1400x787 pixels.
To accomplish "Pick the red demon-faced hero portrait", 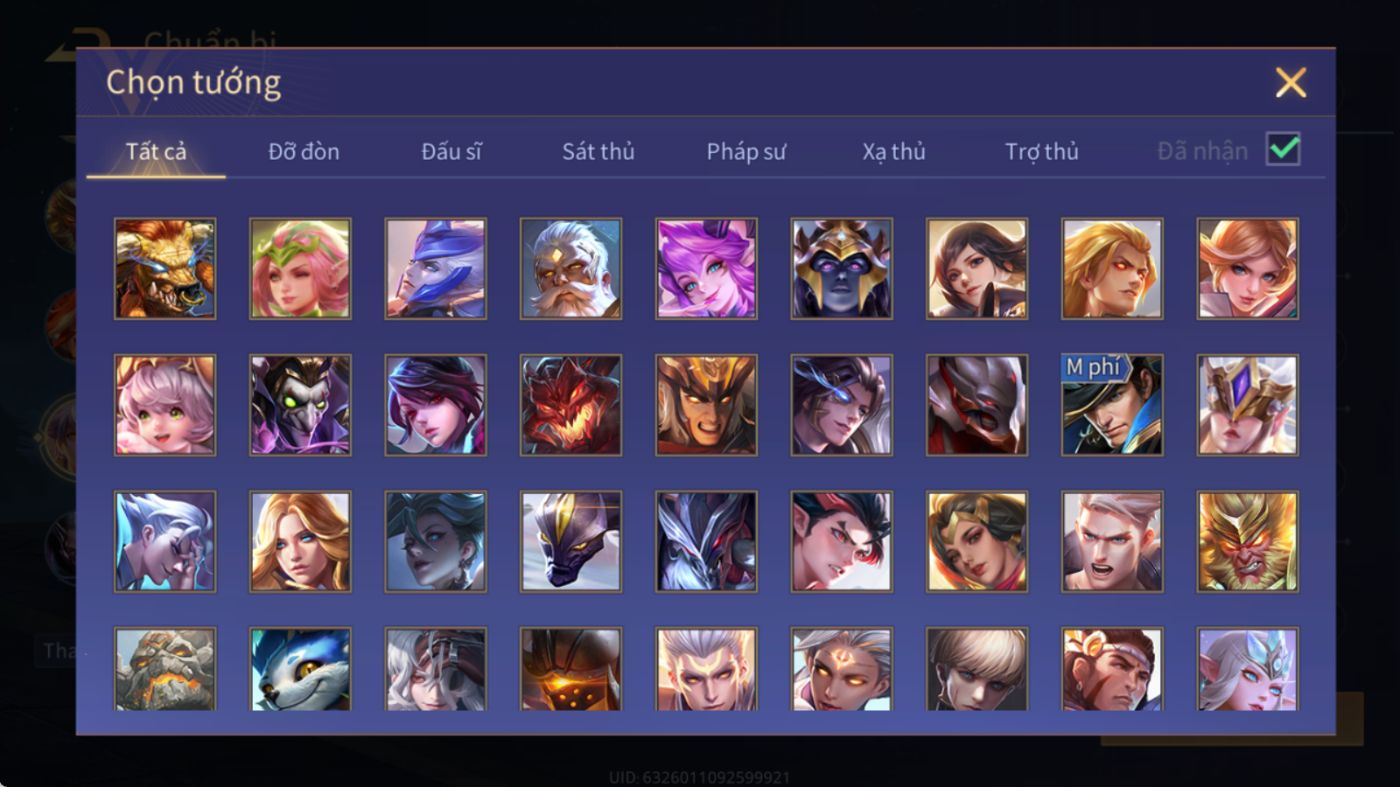I will [571, 405].
